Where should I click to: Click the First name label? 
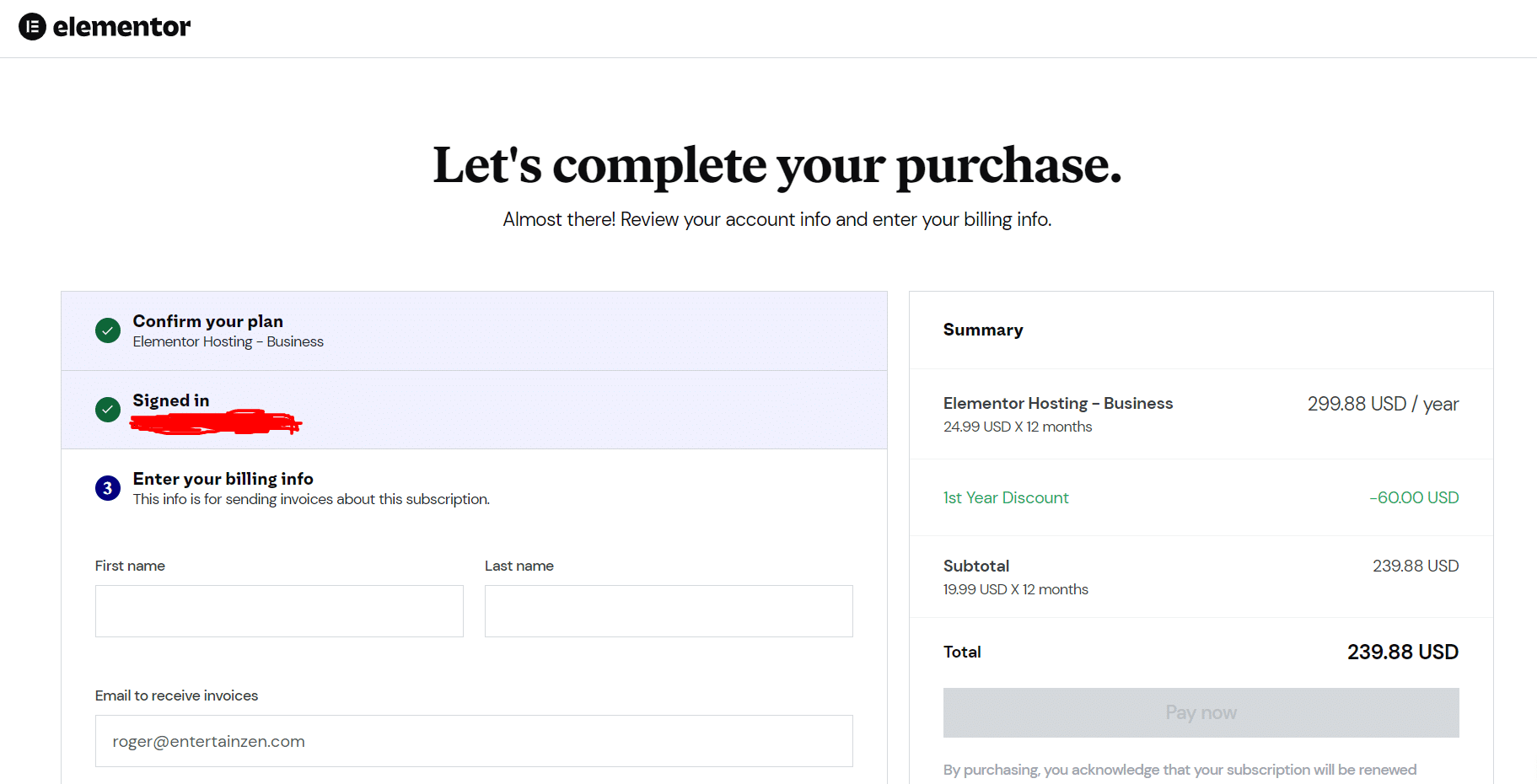pos(130,566)
